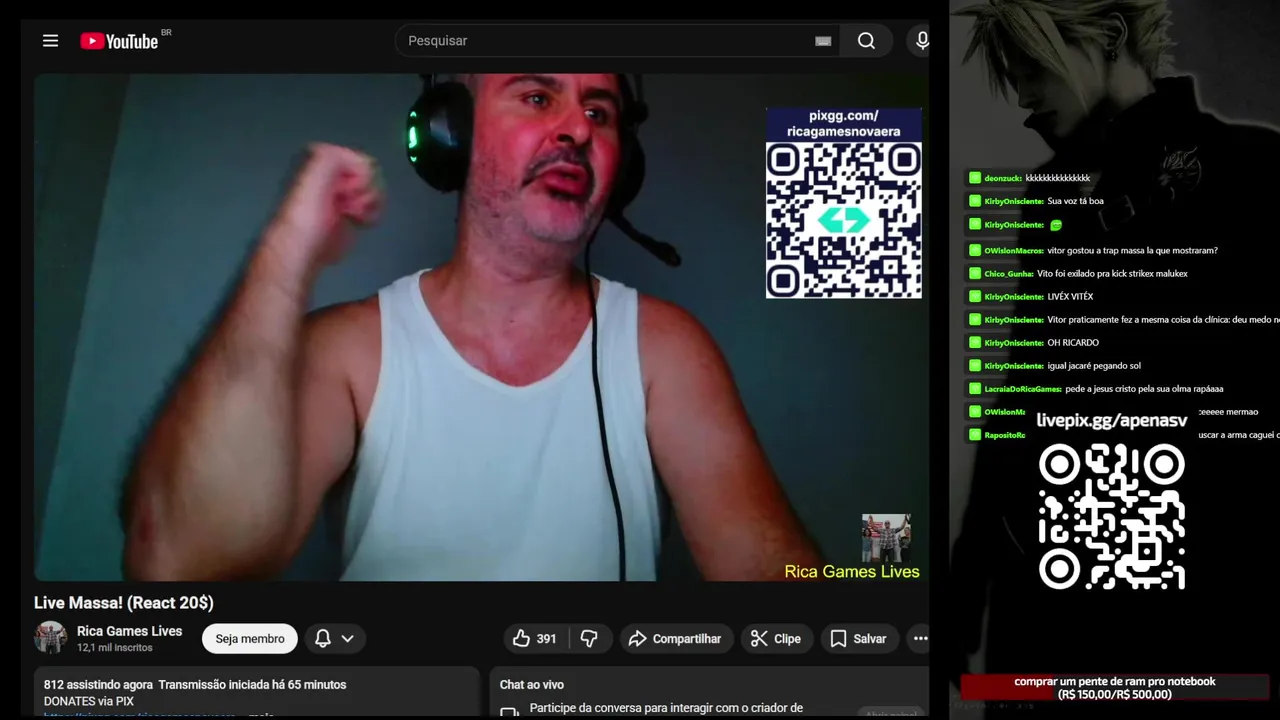Click the livepix.gg/apenasv QR code overlay
The width and height of the screenshot is (1280, 720).
tap(1112, 516)
